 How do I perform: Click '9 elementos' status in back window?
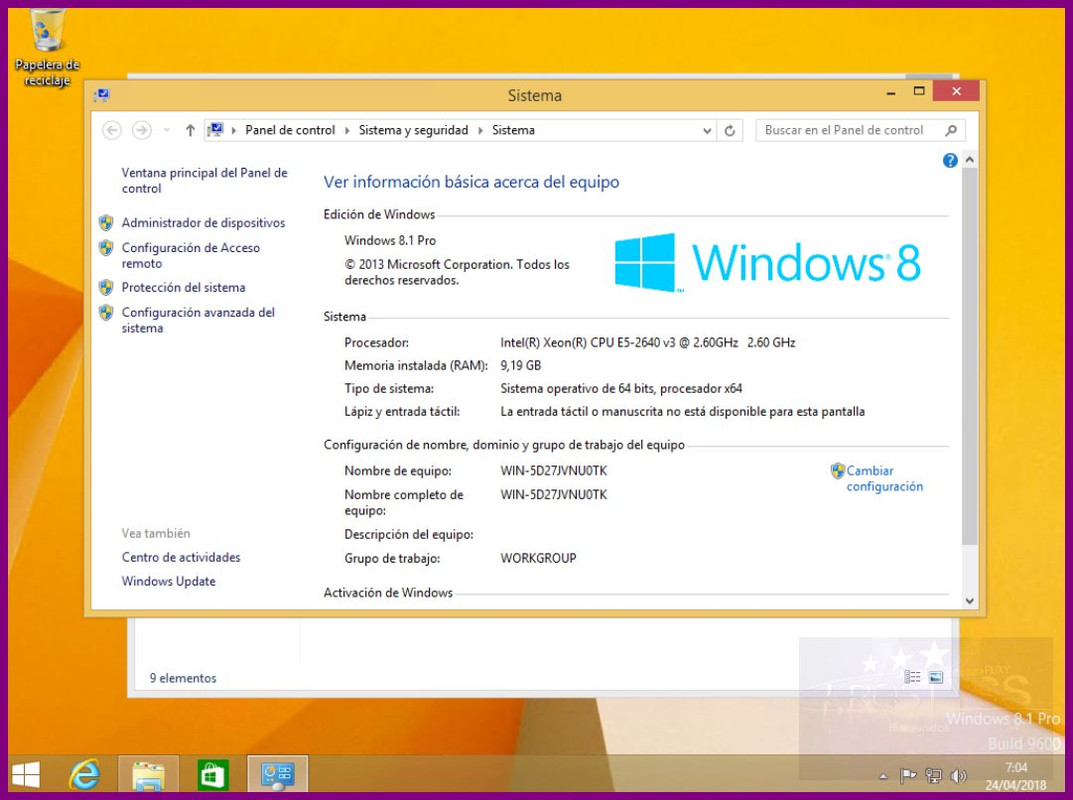(x=183, y=678)
